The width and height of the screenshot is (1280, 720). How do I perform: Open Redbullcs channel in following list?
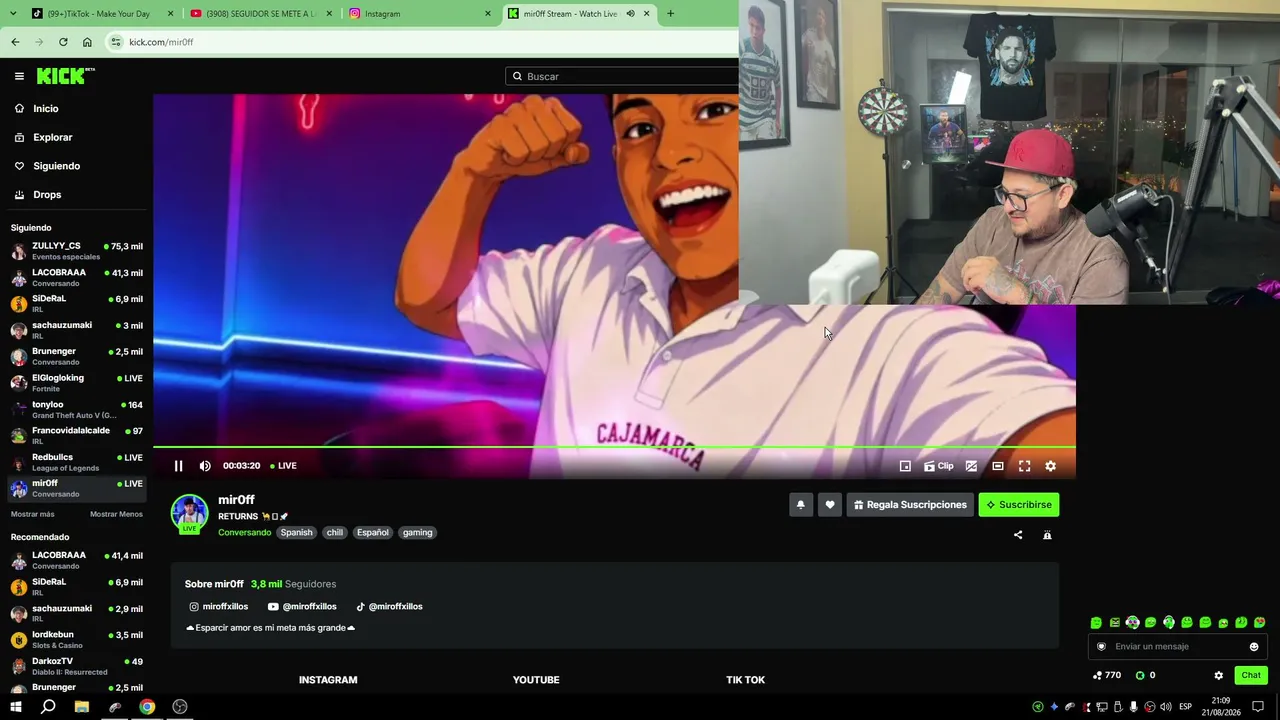point(76,463)
